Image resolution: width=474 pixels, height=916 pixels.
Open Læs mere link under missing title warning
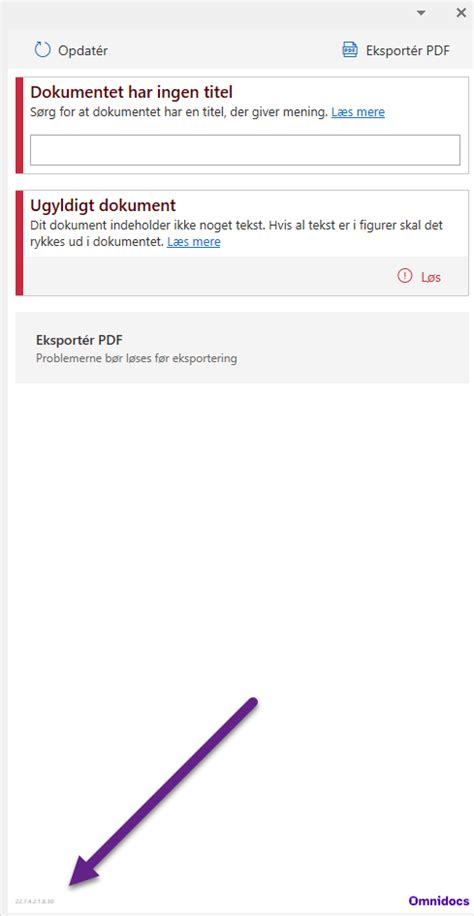point(358,112)
